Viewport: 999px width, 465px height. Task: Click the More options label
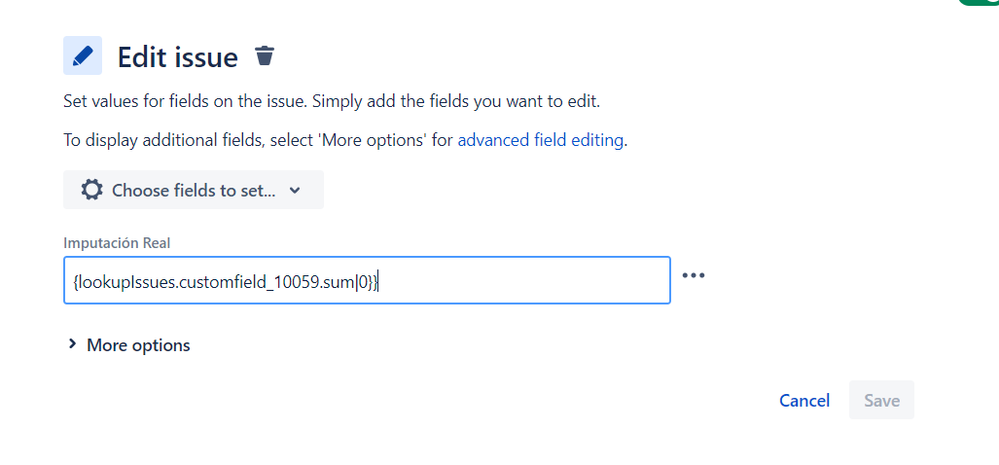tap(138, 345)
